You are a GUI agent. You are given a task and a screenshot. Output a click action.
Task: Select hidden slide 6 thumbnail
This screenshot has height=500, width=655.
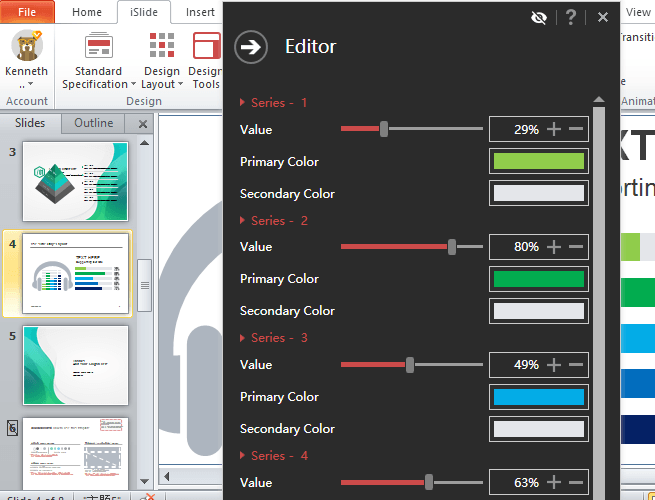[x=75, y=453]
